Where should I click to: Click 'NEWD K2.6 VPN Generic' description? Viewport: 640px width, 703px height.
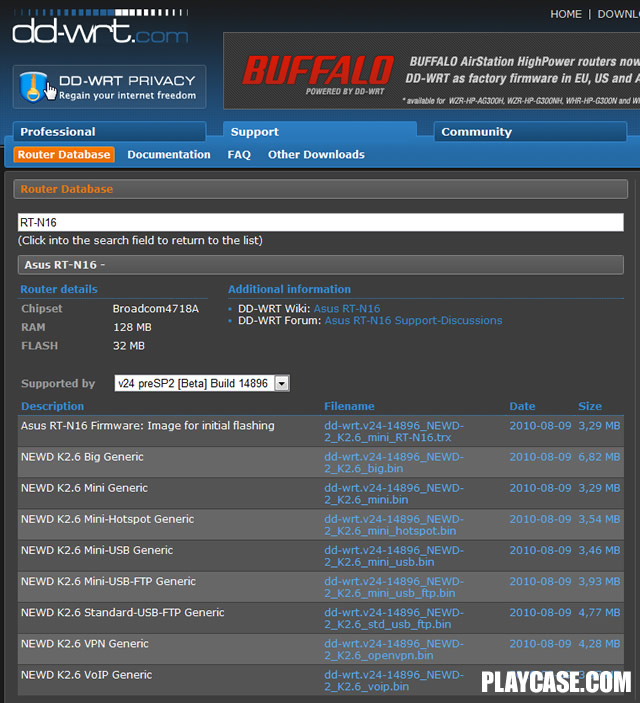(85, 644)
